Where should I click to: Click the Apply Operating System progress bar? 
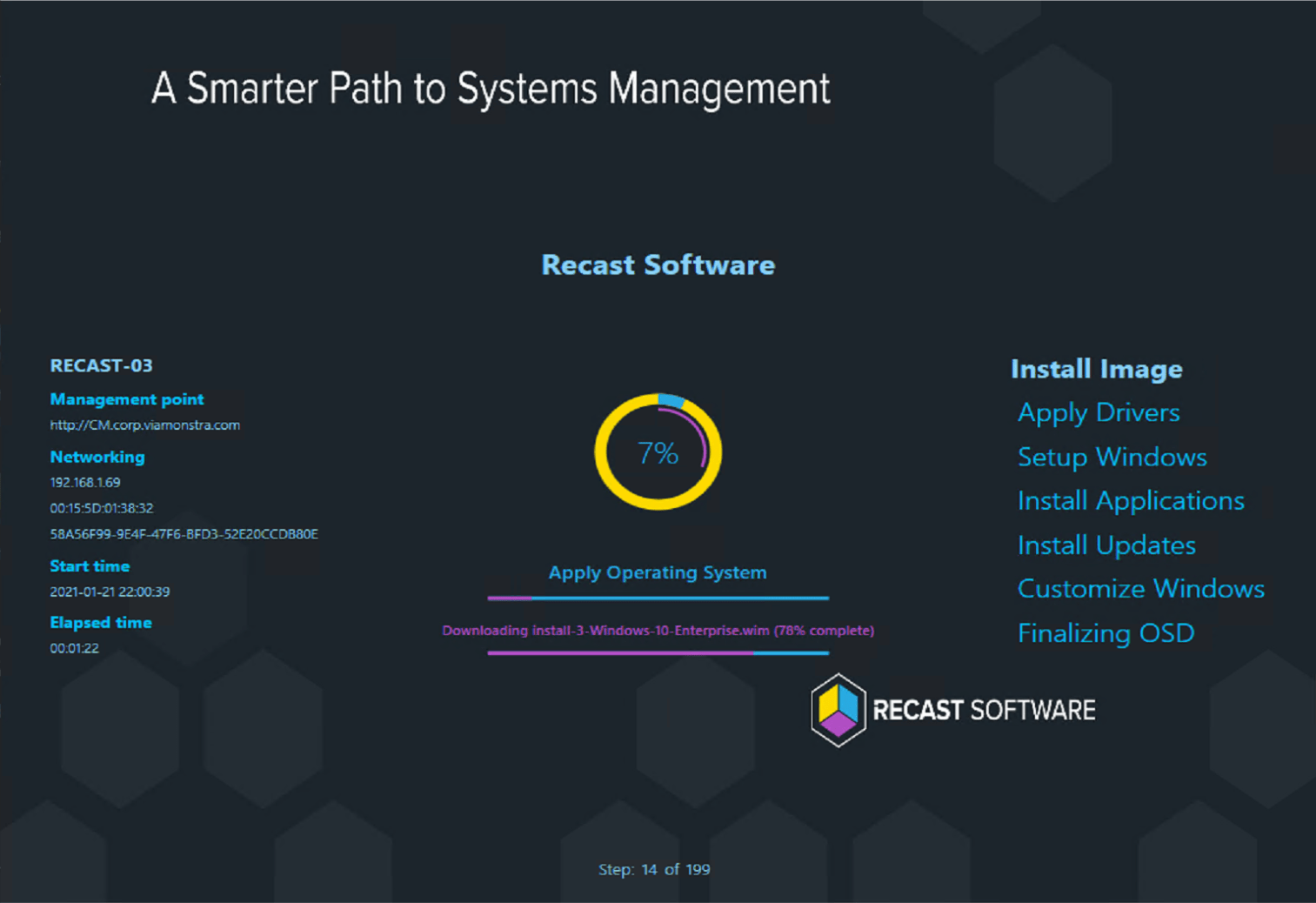coord(658,599)
